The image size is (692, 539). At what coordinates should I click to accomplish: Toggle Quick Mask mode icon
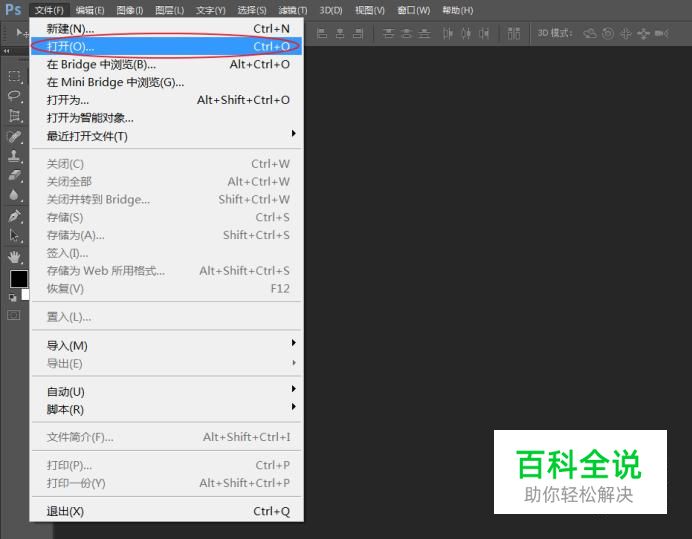tap(14, 315)
